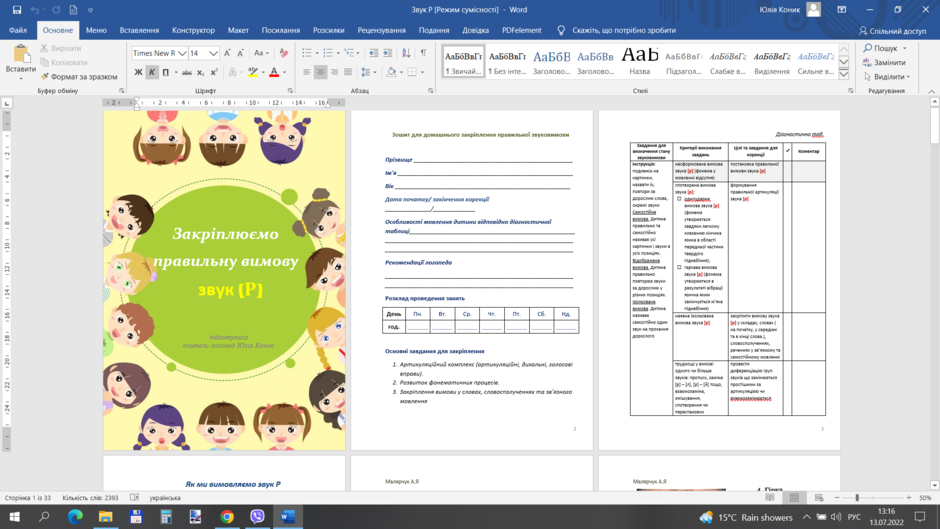Image resolution: width=940 pixels, height=529 pixels.
Task: Open the font name dropdown Times New R
Action: [x=182, y=53]
